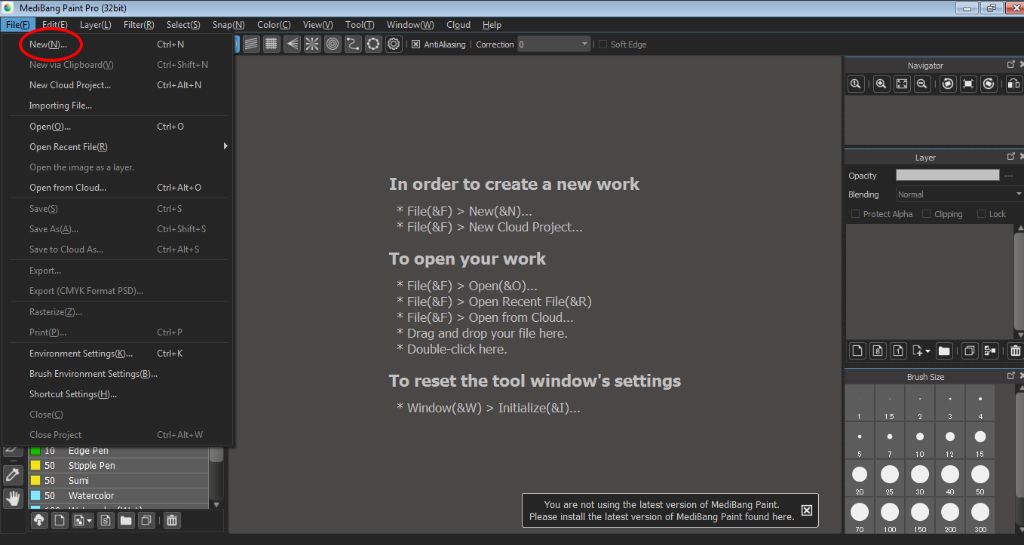
Task: Click Navigator actual size magnifier icon
Action: click(856, 84)
